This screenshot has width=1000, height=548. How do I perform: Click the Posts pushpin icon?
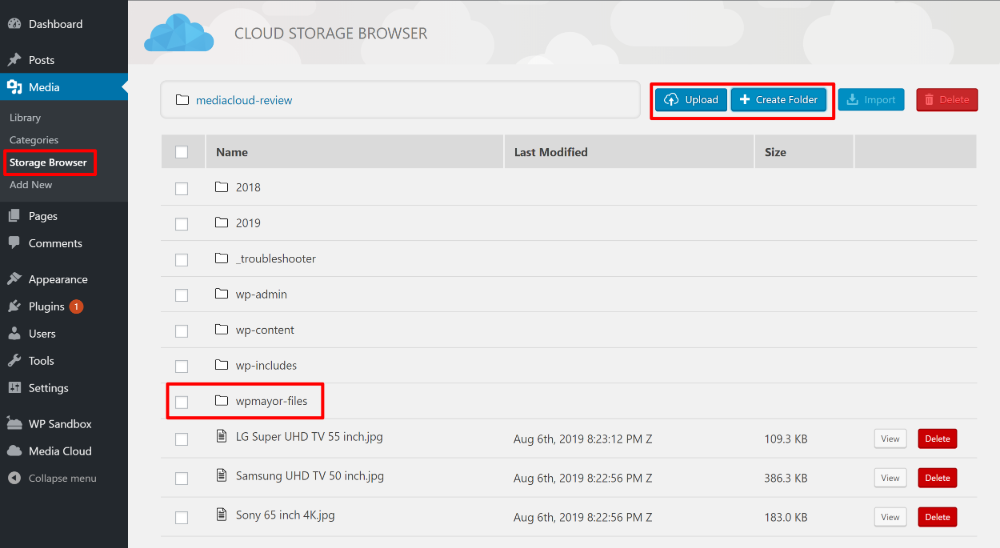click(14, 60)
